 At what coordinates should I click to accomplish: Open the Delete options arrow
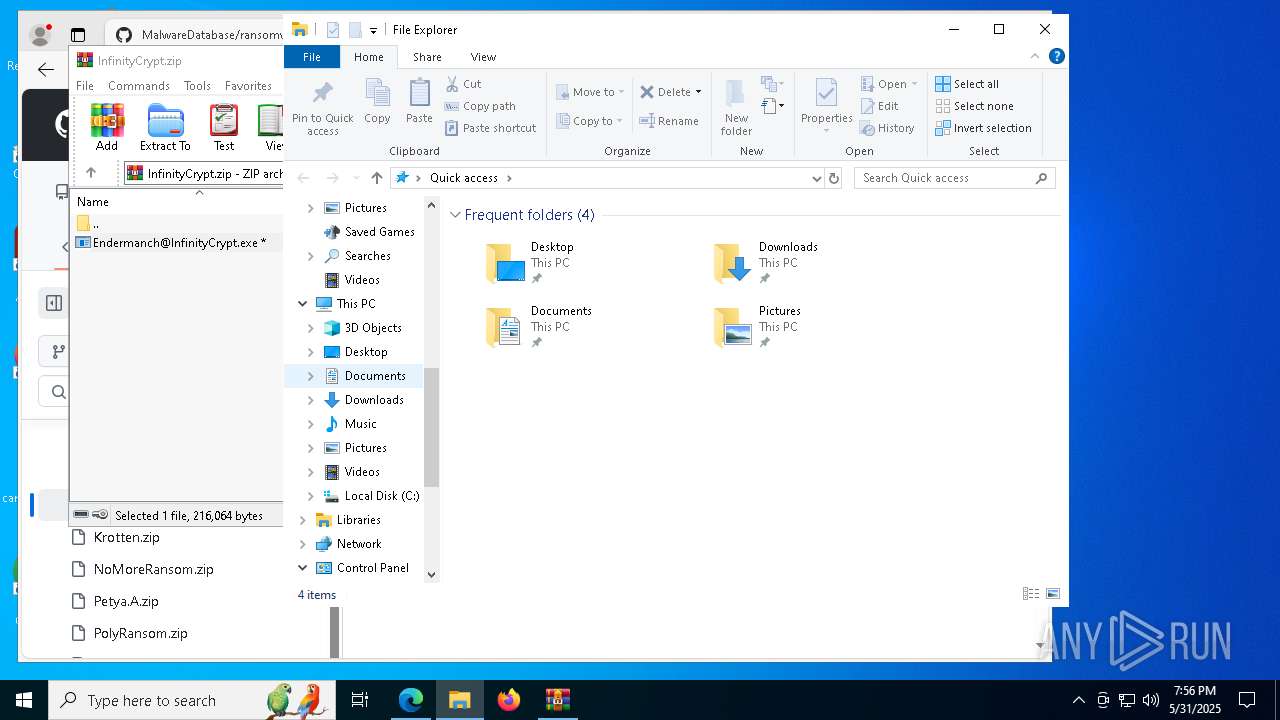(x=698, y=92)
